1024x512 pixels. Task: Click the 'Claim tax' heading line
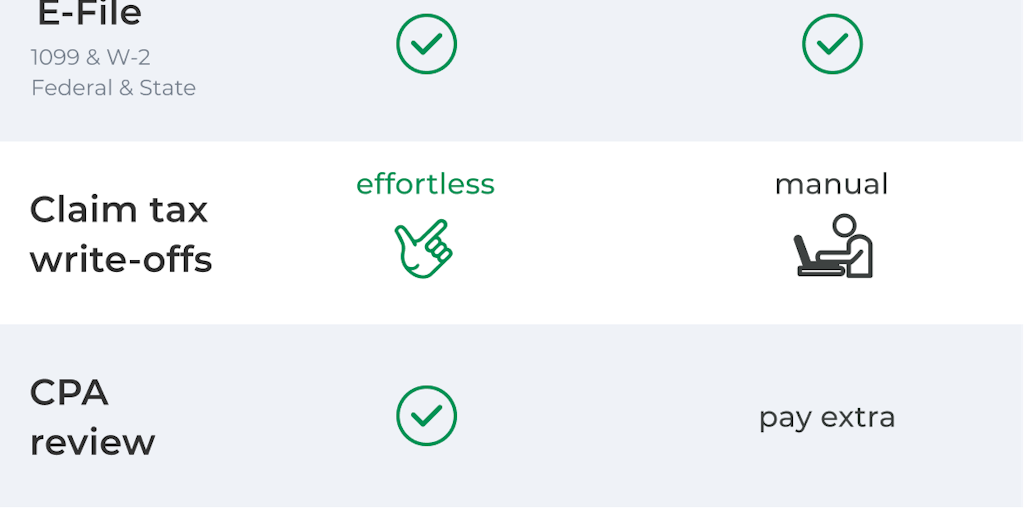(119, 210)
